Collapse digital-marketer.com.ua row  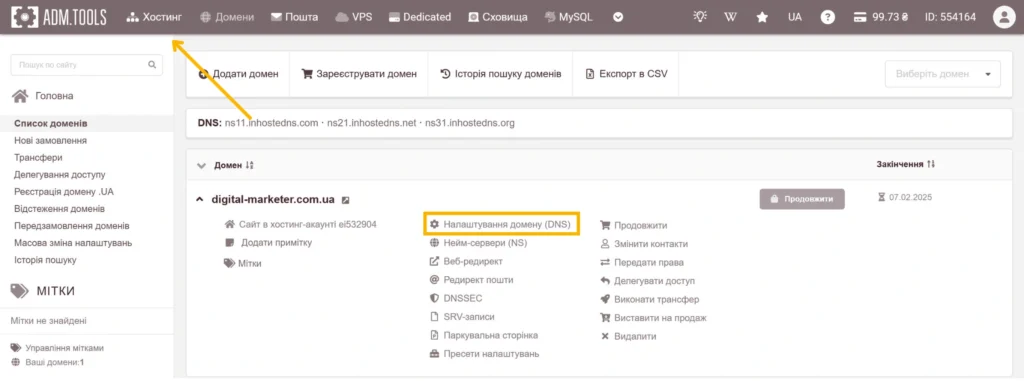[200, 199]
